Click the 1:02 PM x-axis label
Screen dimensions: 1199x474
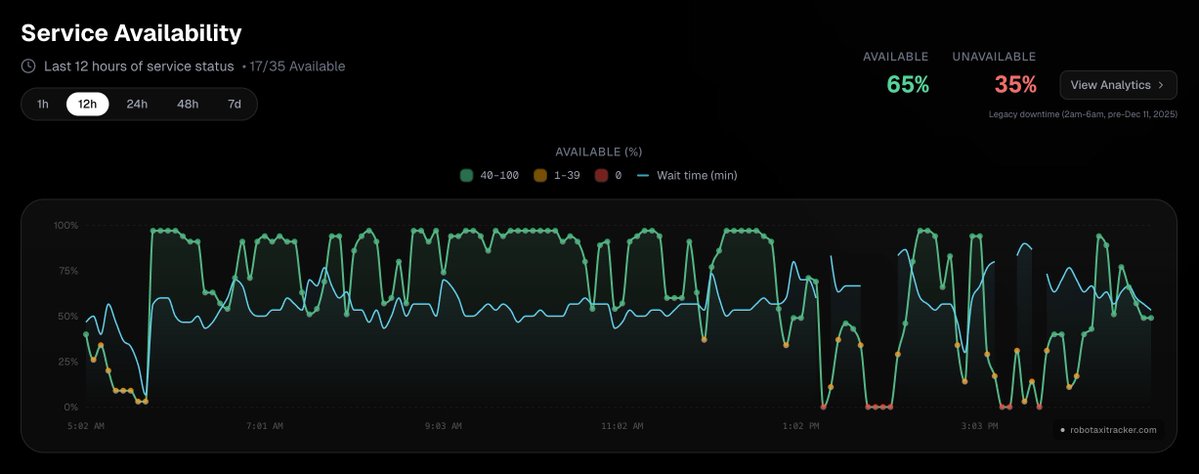tap(801, 426)
